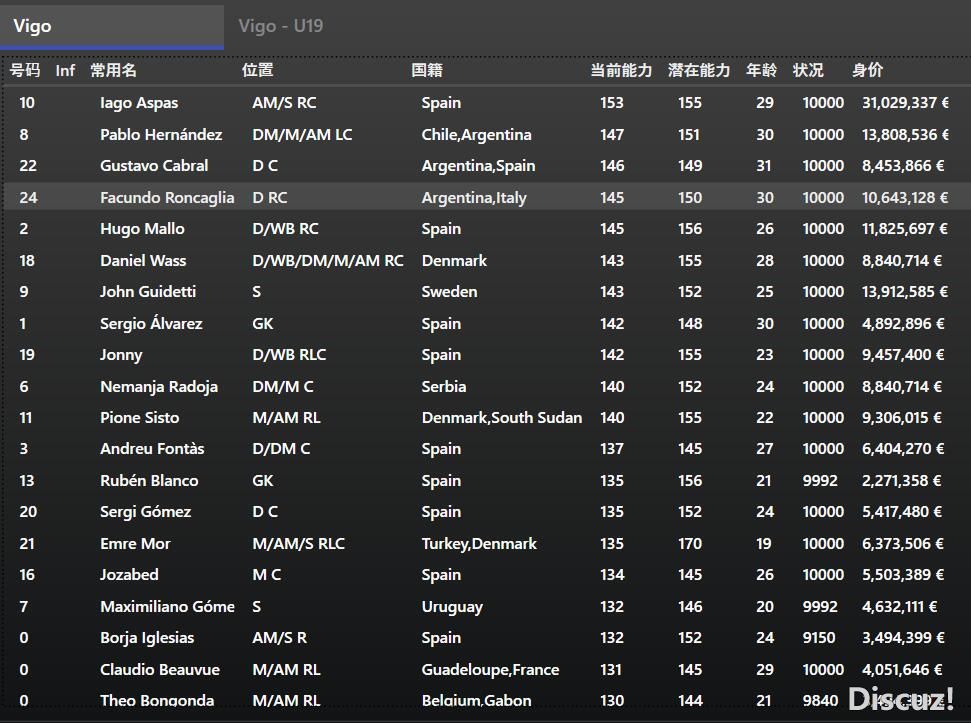Select player Iago Aspas
The image size is (971, 723).
click(139, 103)
